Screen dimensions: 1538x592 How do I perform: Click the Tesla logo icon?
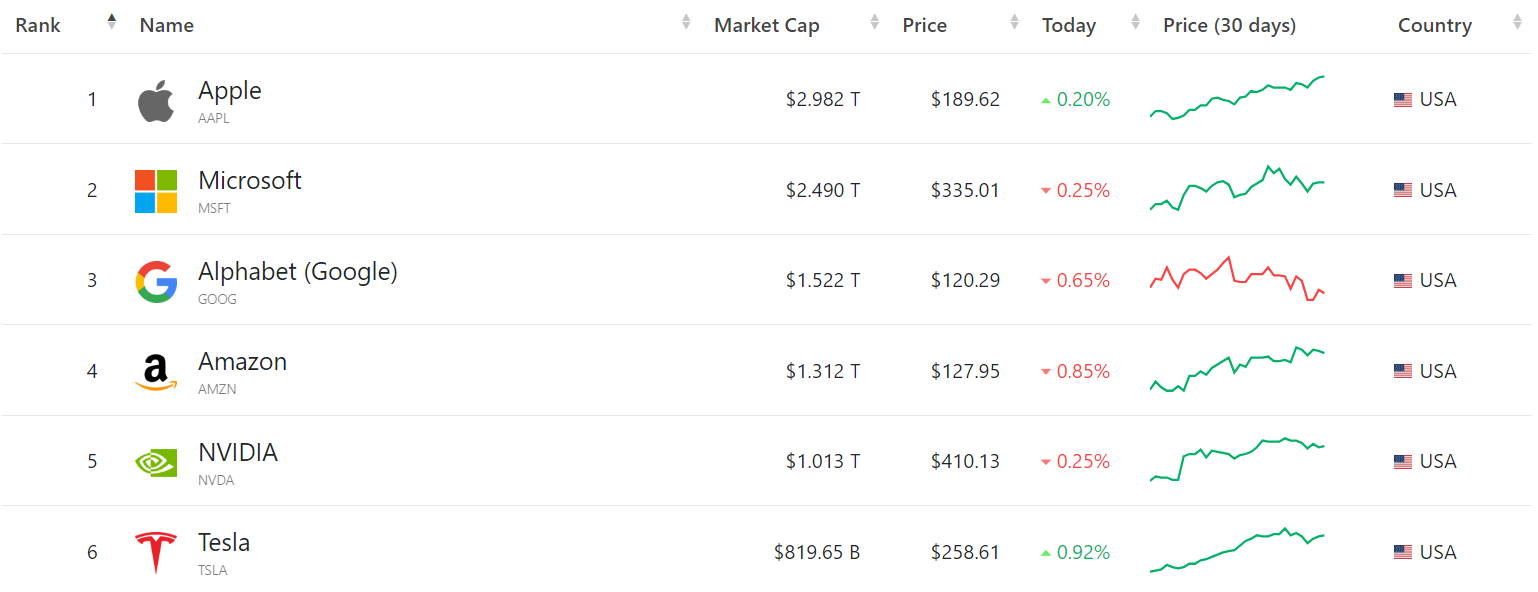tap(156, 553)
